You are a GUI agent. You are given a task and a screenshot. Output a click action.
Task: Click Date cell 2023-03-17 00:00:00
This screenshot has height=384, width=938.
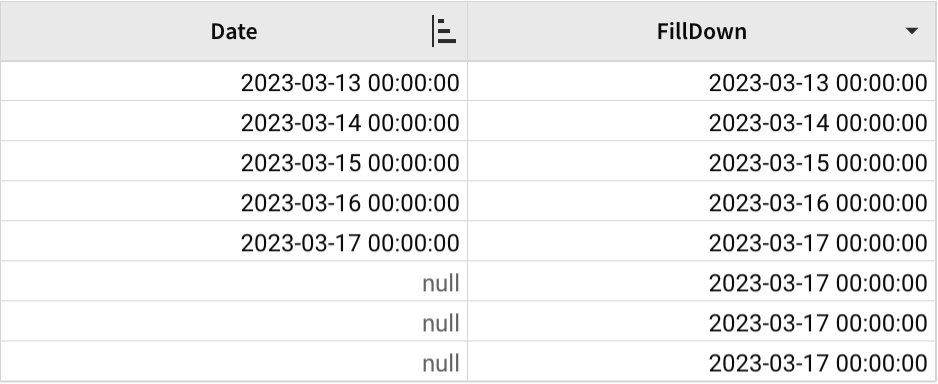[234, 242]
